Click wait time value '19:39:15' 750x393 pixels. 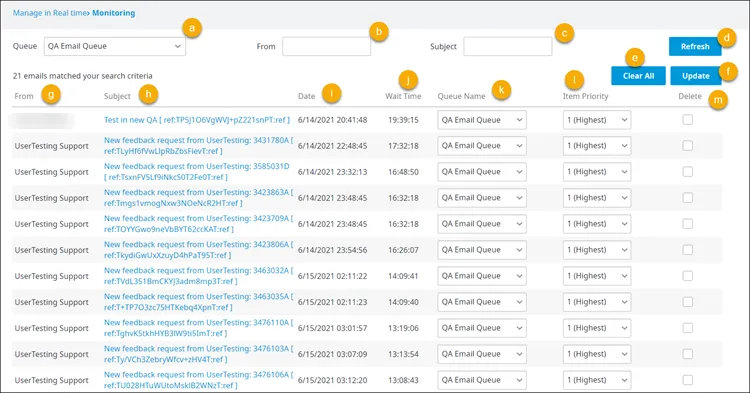[x=403, y=120]
